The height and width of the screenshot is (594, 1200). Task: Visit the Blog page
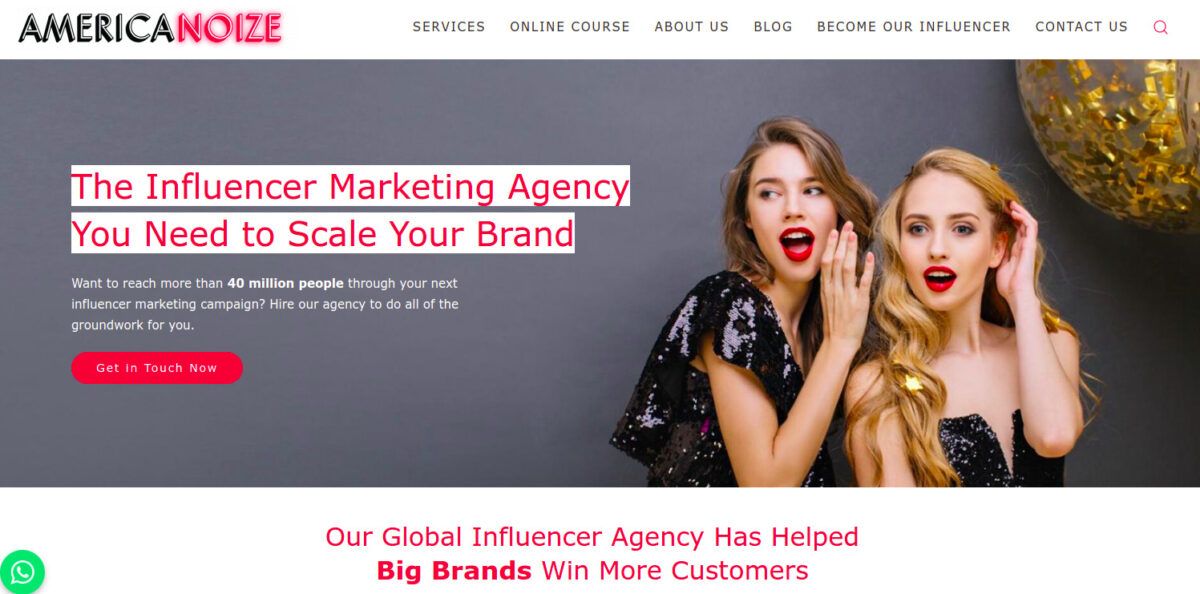773,27
